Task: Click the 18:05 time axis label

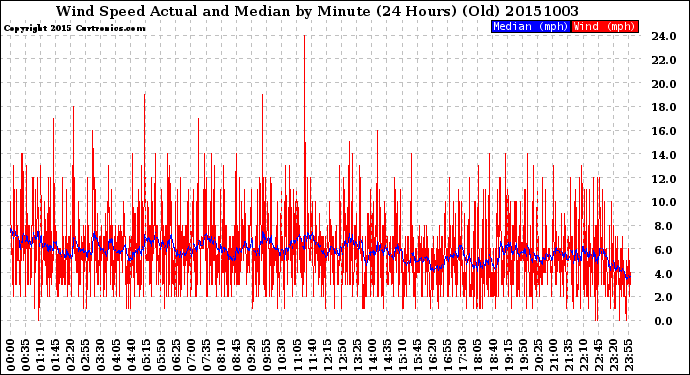Action: (x=477, y=355)
